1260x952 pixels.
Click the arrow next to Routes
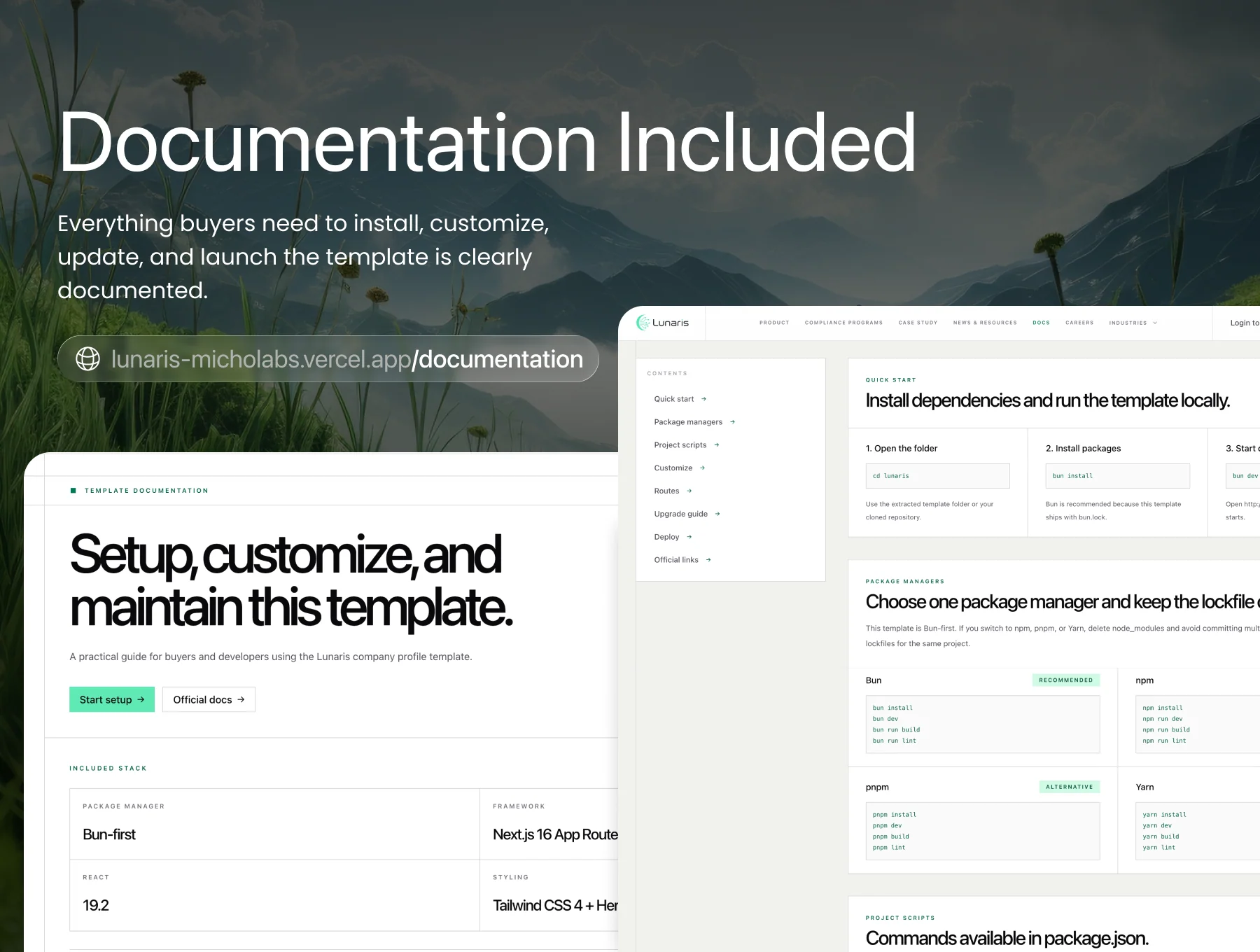689,491
